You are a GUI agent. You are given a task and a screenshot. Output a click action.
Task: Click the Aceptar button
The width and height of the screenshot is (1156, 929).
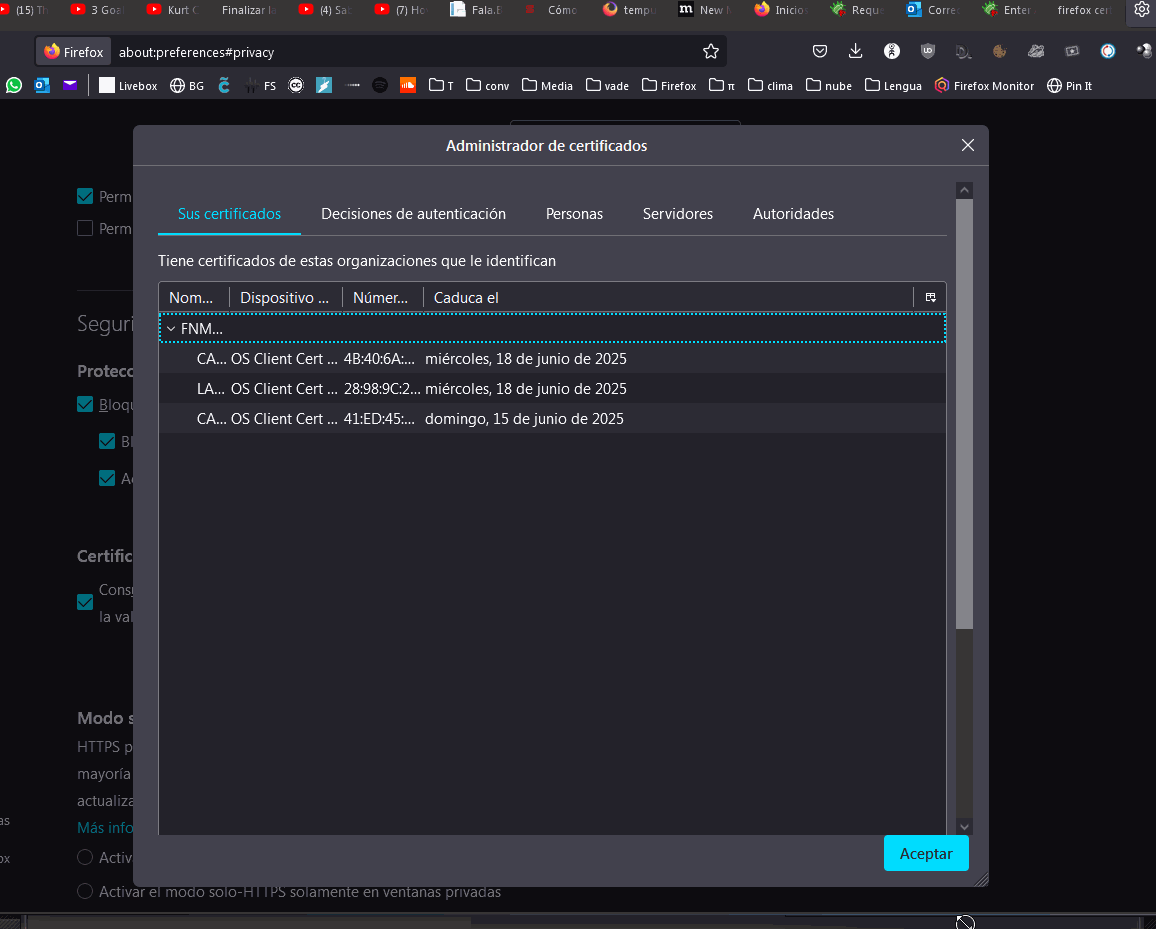click(926, 853)
